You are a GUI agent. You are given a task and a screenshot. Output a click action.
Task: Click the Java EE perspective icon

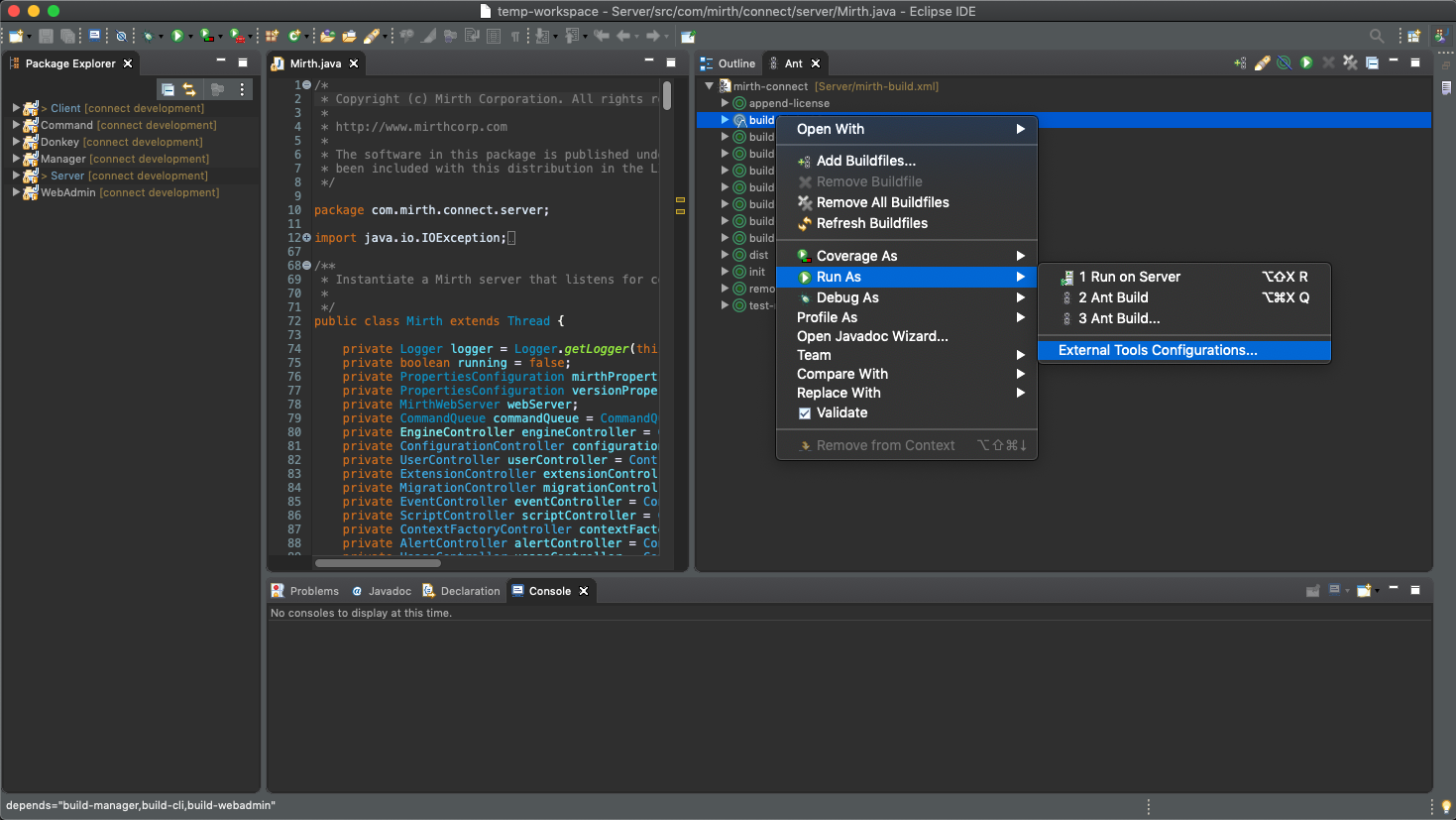[1442, 36]
